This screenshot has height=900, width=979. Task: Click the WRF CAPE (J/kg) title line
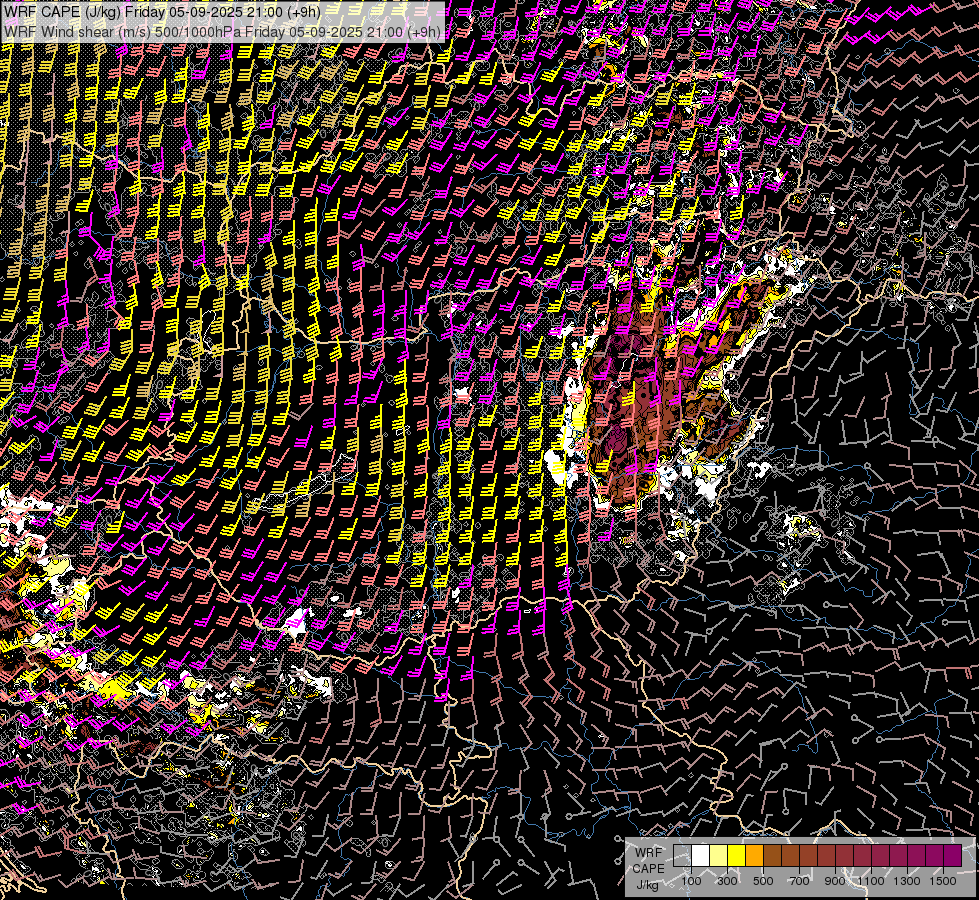click(x=162, y=12)
